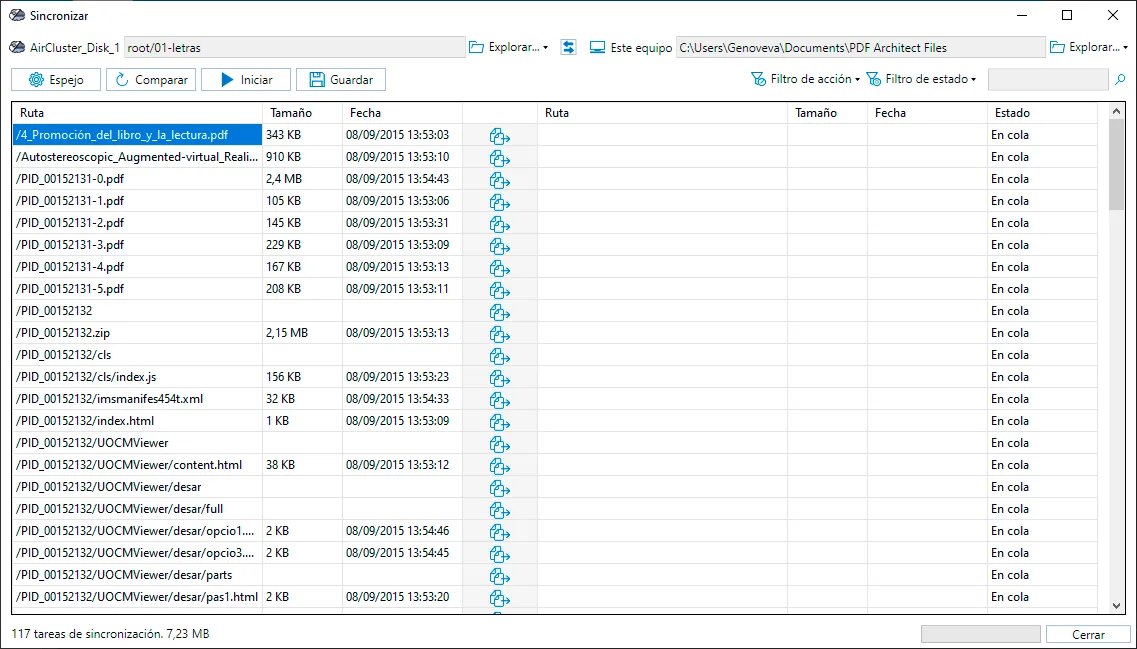Click sync action icon for desar/full row
The image size is (1137, 649).
pos(500,510)
